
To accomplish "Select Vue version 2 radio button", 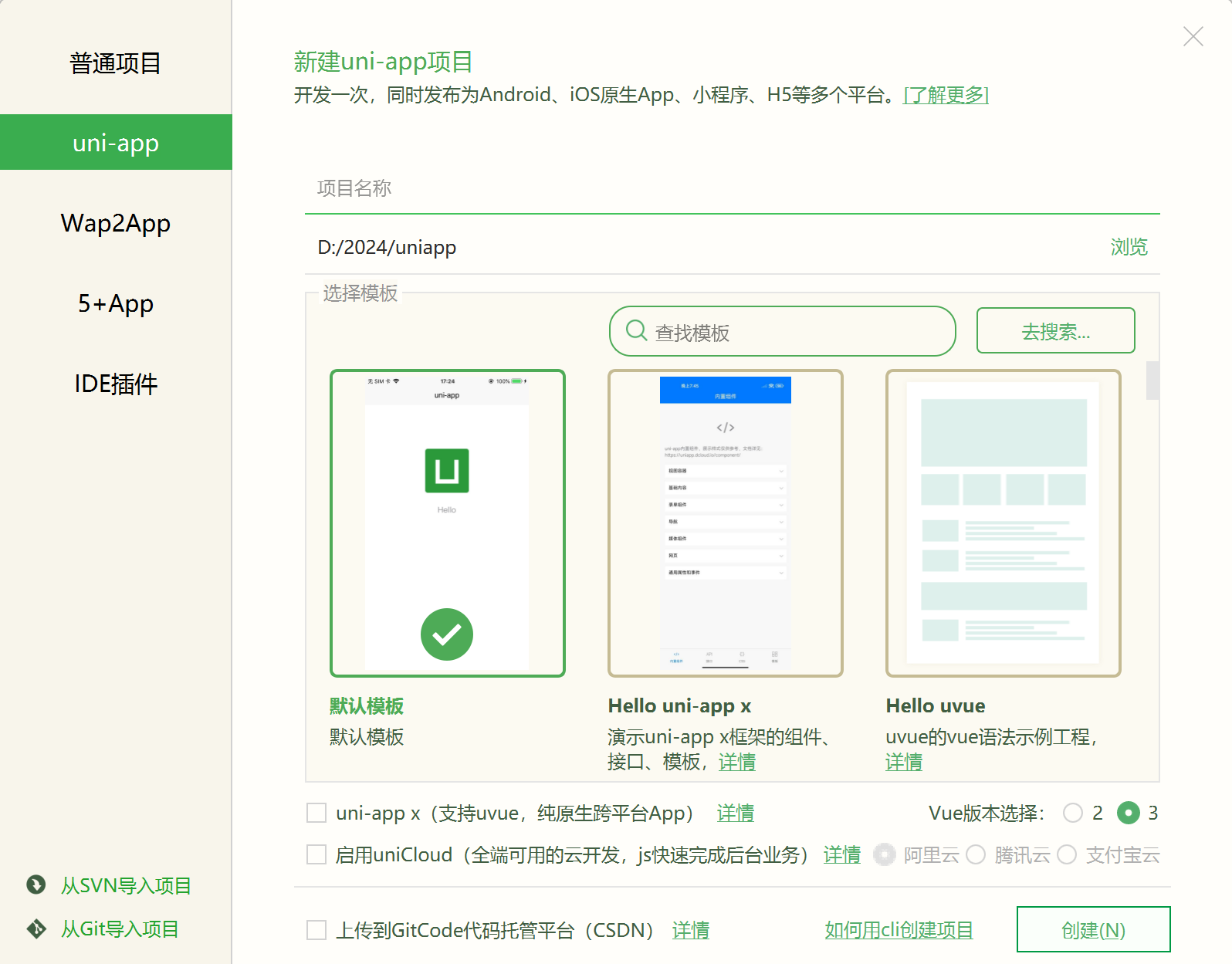I will 1073,813.
